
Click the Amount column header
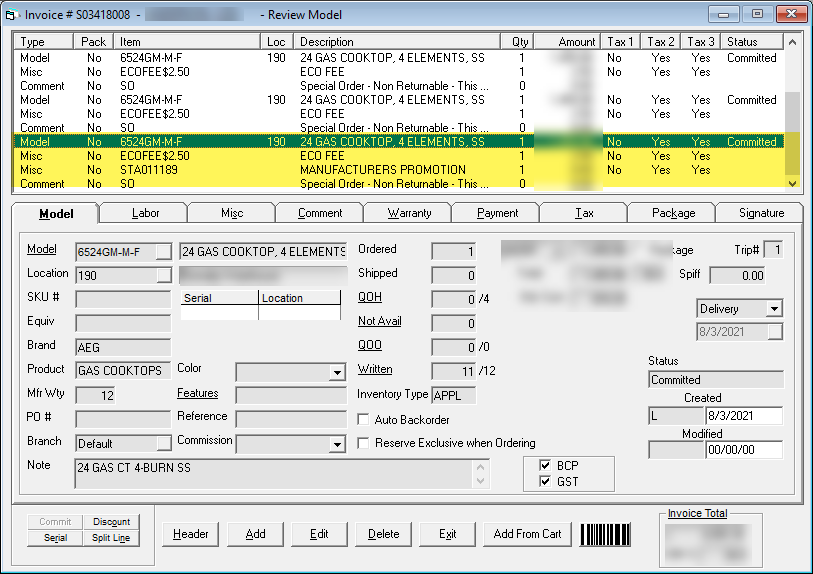(x=567, y=41)
